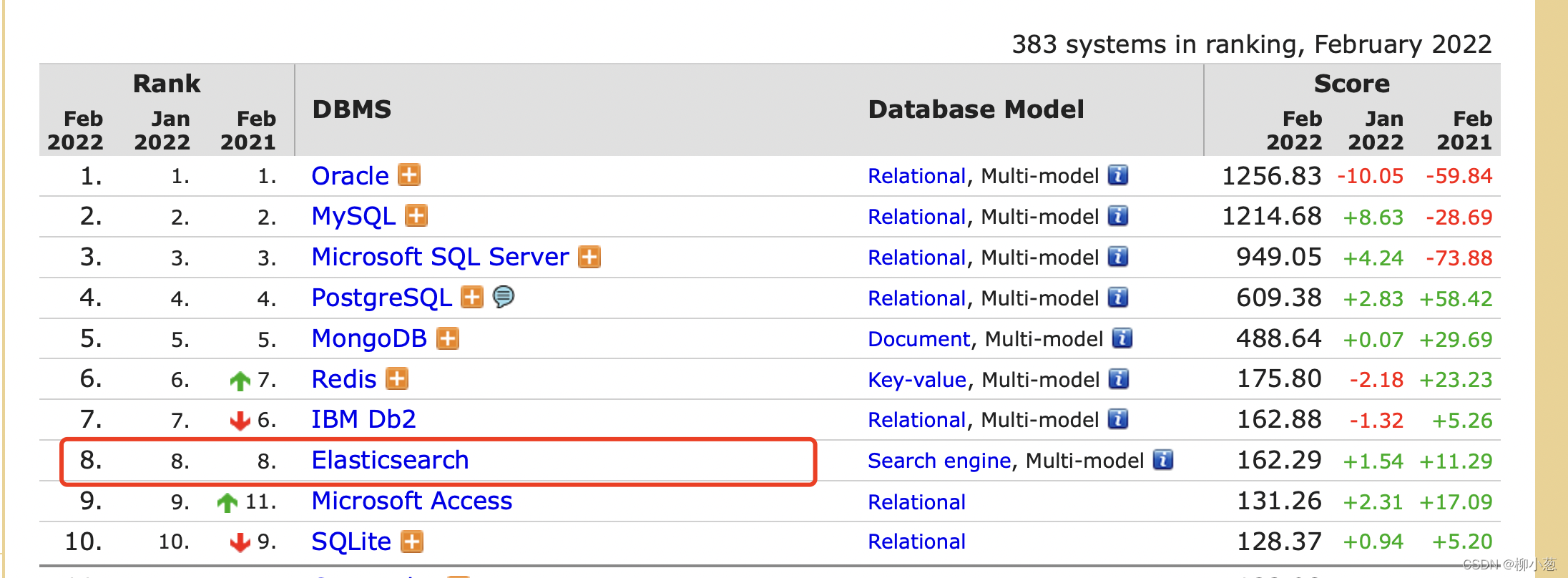
Task: Click the red -73.88 score change
Action: 1459,258
